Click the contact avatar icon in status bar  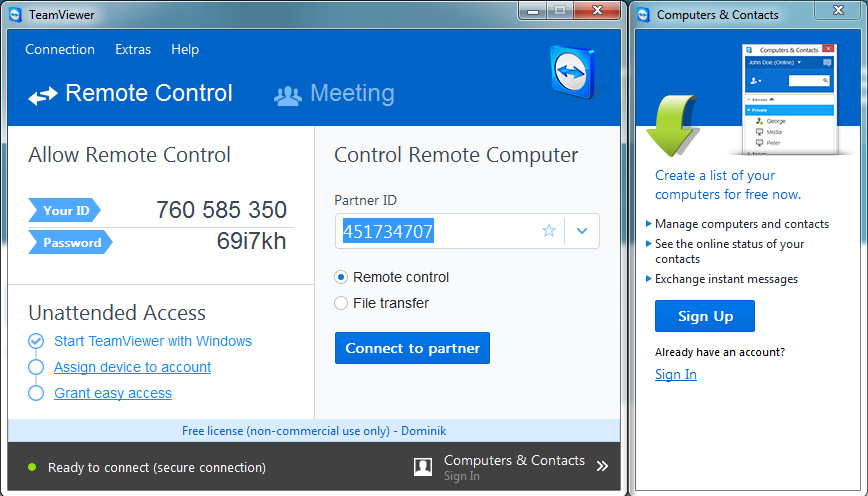423,467
